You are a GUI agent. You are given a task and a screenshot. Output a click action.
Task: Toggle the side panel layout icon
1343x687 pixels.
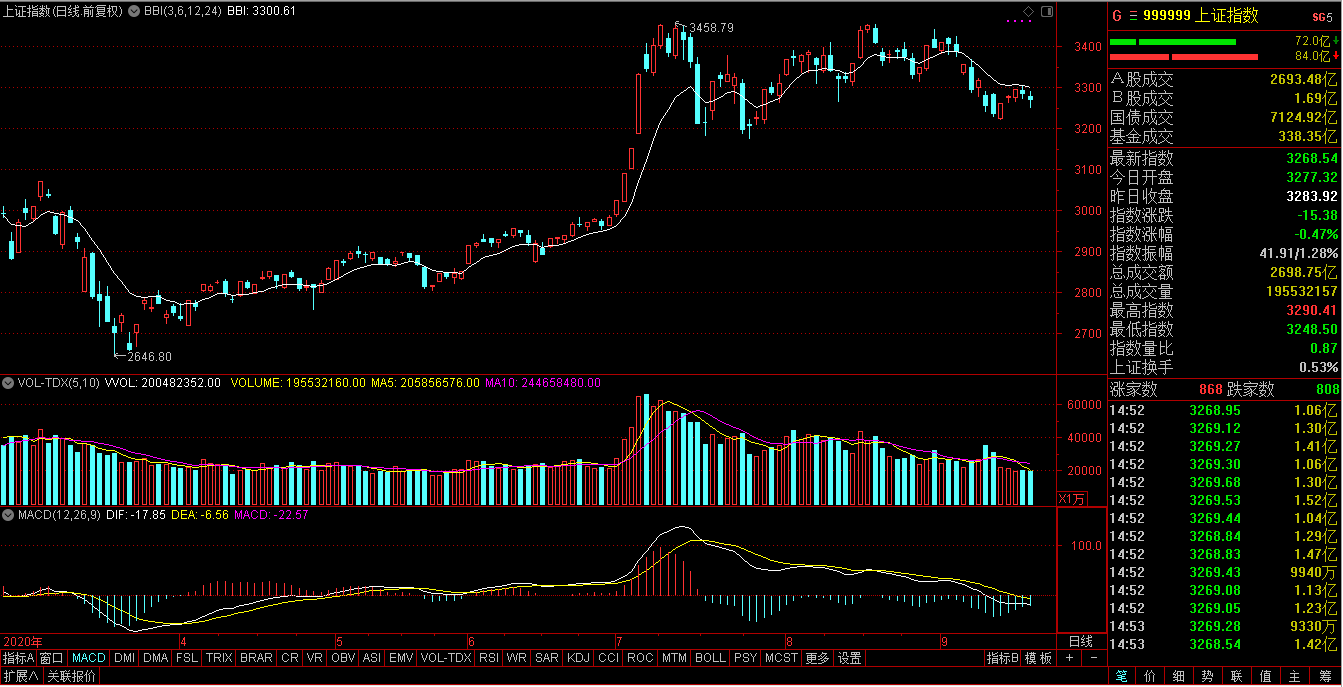coord(1047,11)
